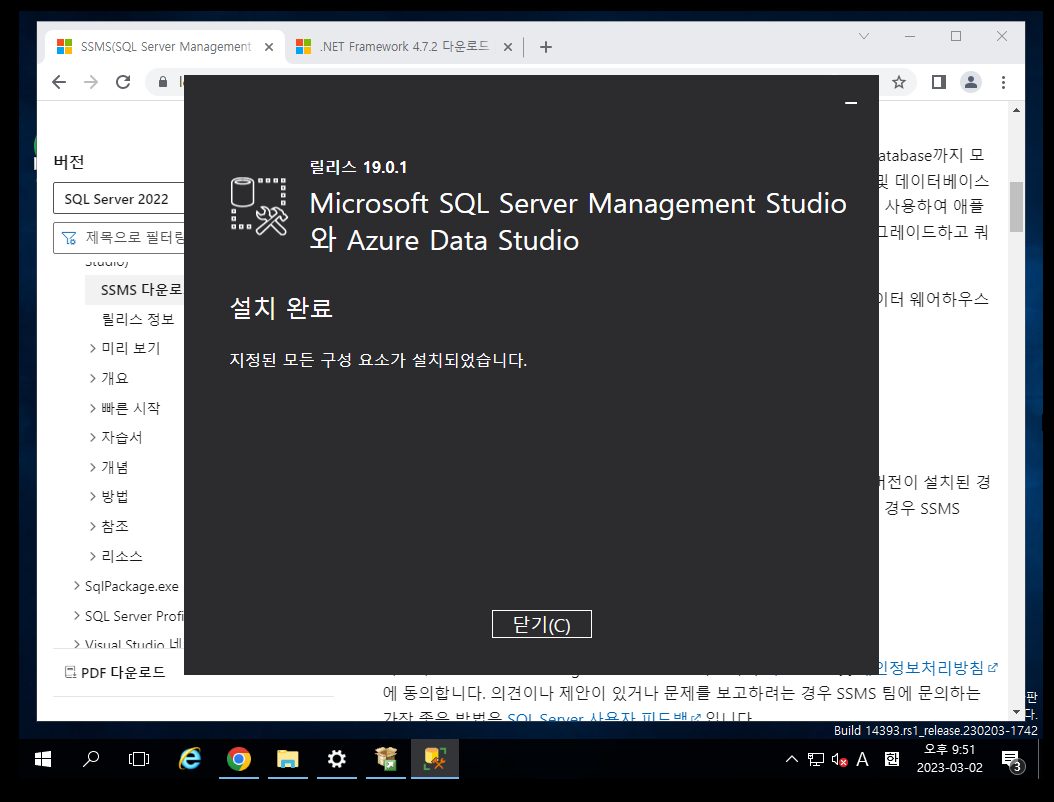Launch Internet Explorer from the taskbar
Viewport: 1054px width, 802px height.
click(190, 759)
